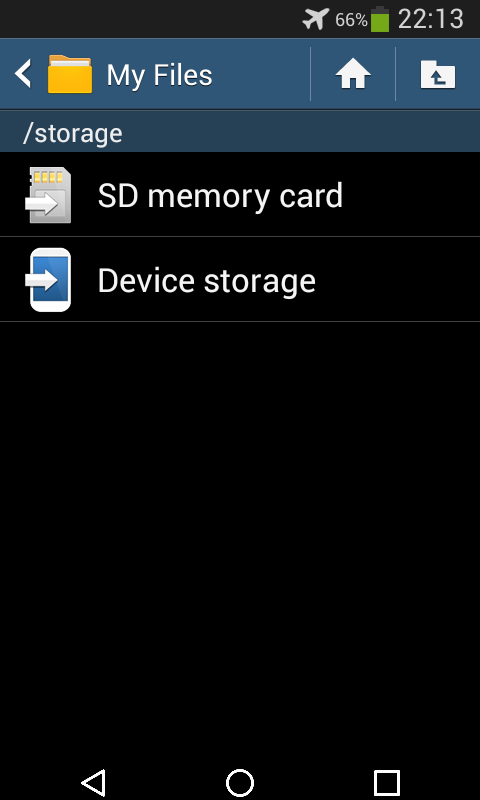Viewport: 480px width, 800px height.
Task: Tap the SD memory card icon
Action: (48, 195)
